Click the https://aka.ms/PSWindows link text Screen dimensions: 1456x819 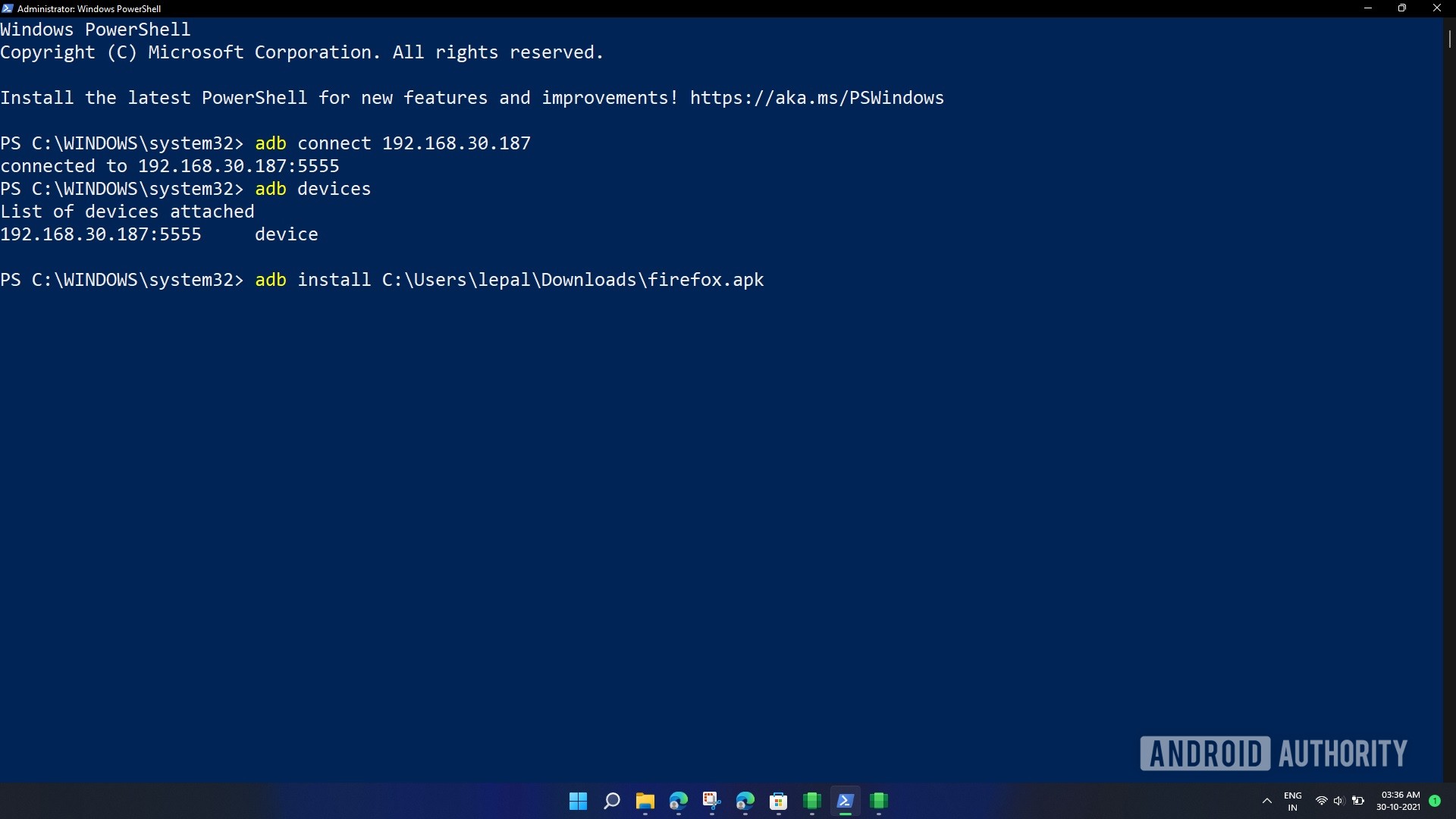817,98
